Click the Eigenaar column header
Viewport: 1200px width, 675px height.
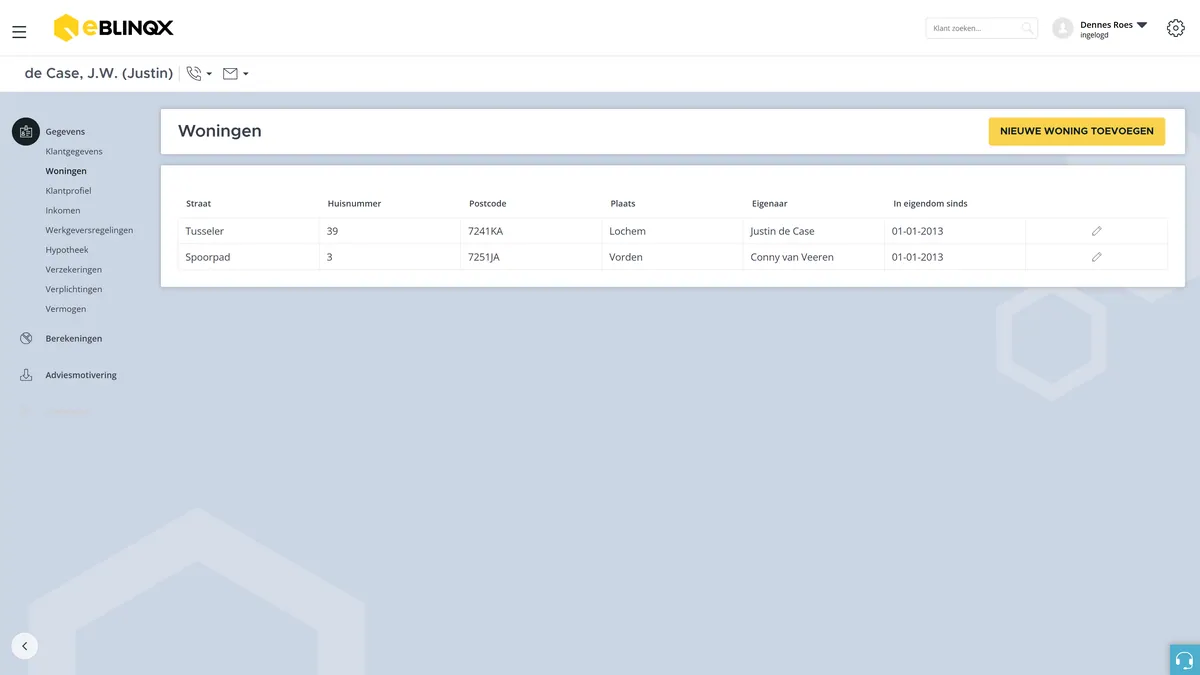770,204
